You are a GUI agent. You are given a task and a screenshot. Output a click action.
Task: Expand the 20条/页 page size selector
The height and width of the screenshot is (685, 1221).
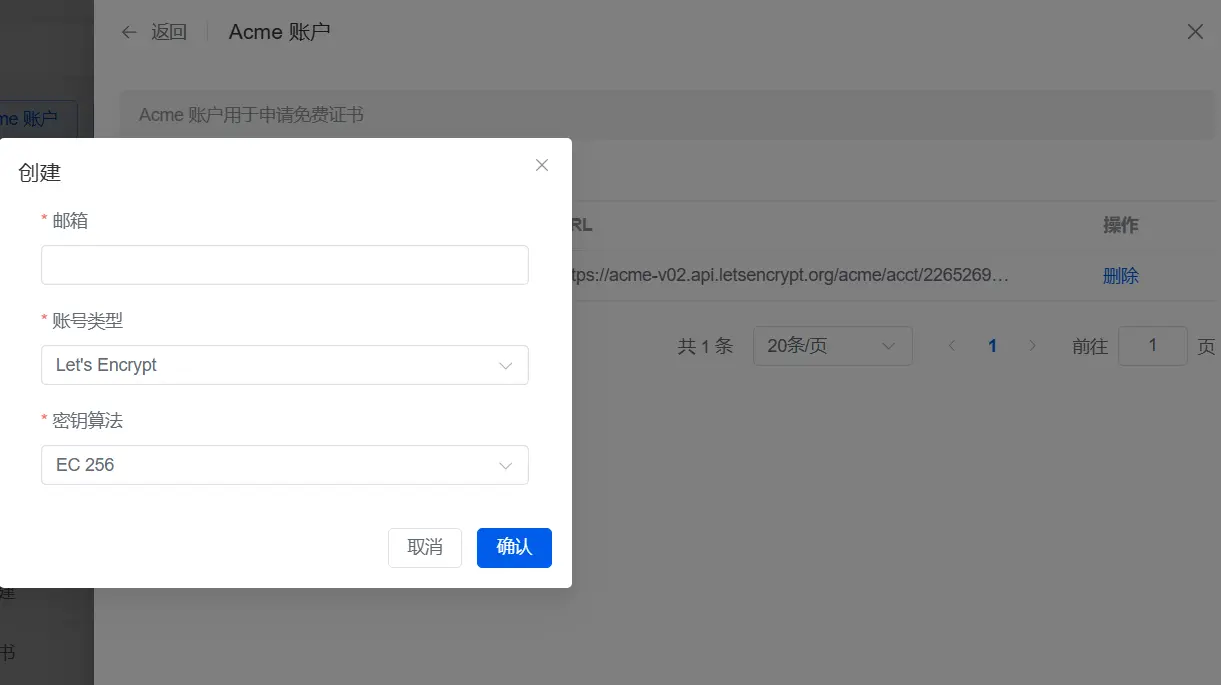[x=832, y=346]
